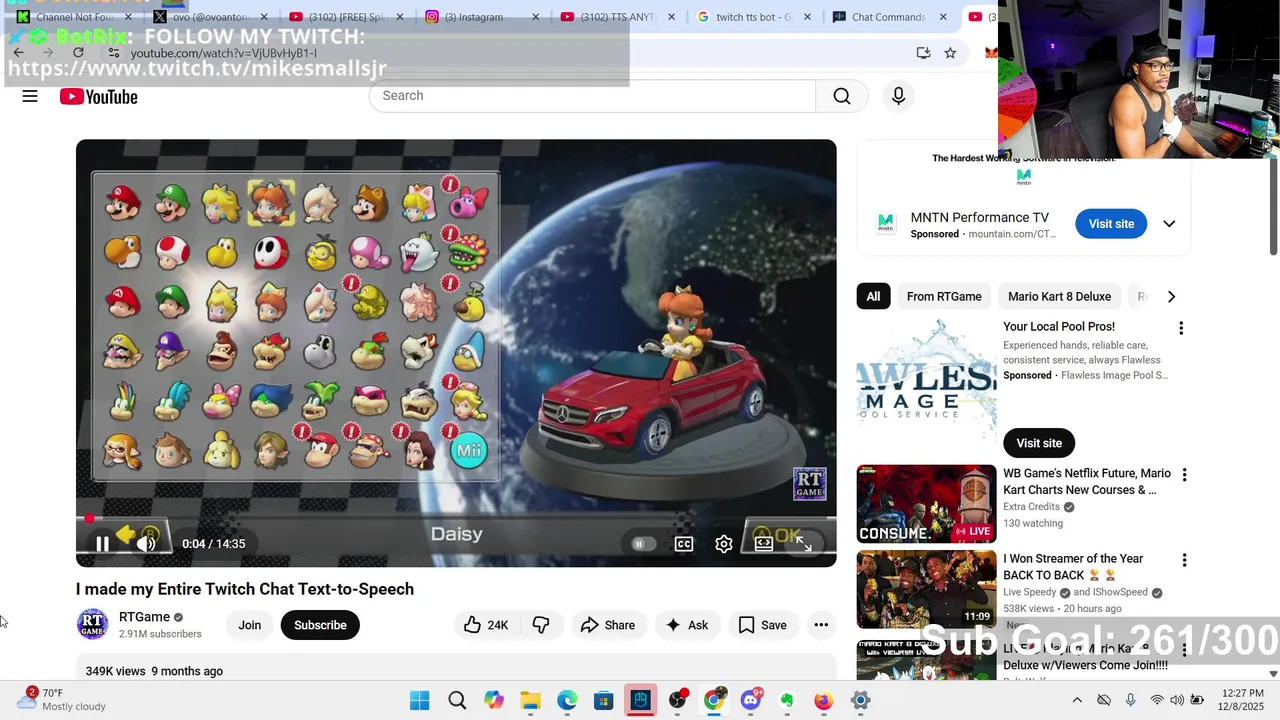Open Discord from the taskbar
The image size is (1280, 720).
tap(751, 700)
